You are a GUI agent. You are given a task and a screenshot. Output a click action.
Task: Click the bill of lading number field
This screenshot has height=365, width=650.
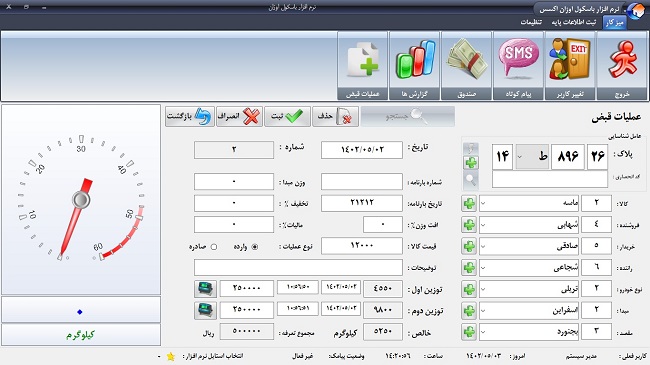point(361,182)
